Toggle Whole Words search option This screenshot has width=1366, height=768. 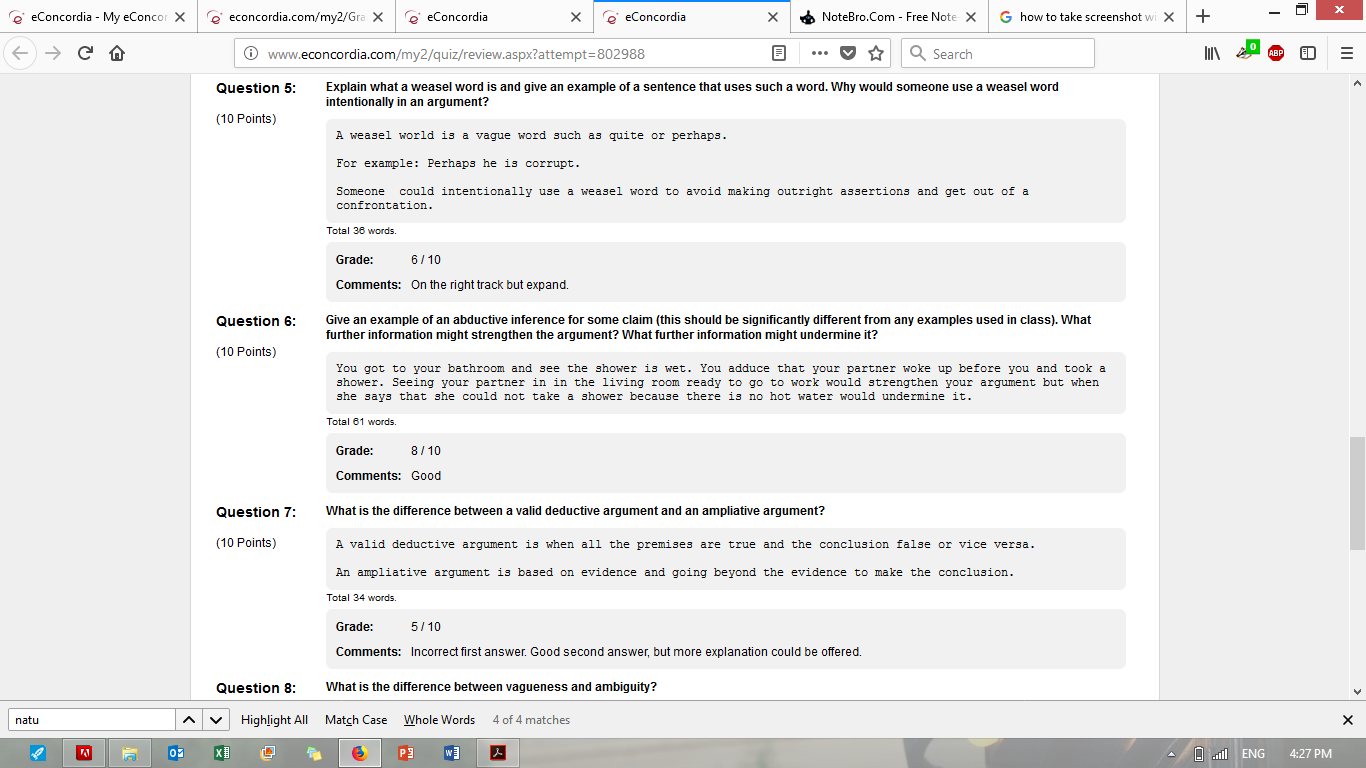tap(439, 720)
